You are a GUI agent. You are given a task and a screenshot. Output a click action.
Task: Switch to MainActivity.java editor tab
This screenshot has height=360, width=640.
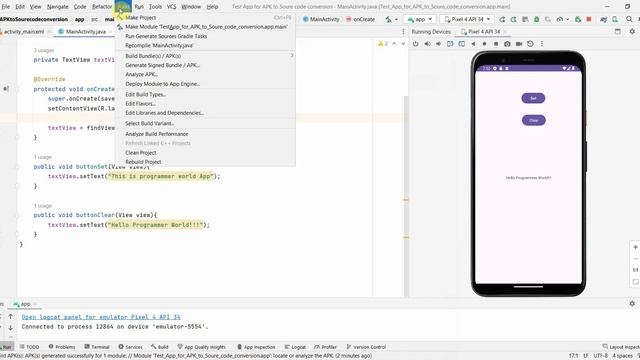[85, 31]
